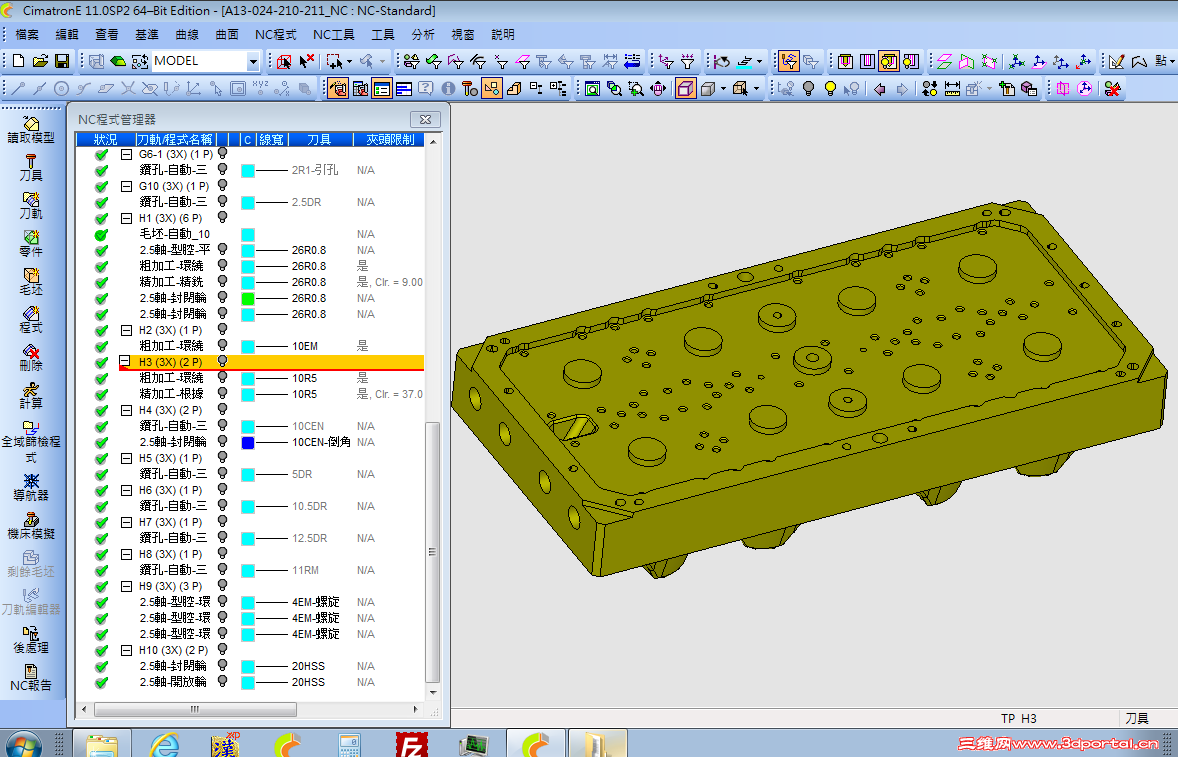Image resolution: width=1178 pixels, height=757 pixels.
Task: Click the save toolbar icon
Action: (x=62, y=61)
